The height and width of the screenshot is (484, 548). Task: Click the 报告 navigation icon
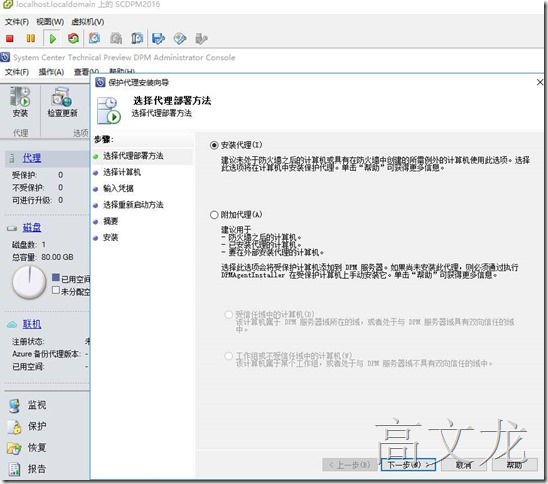(14, 469)
